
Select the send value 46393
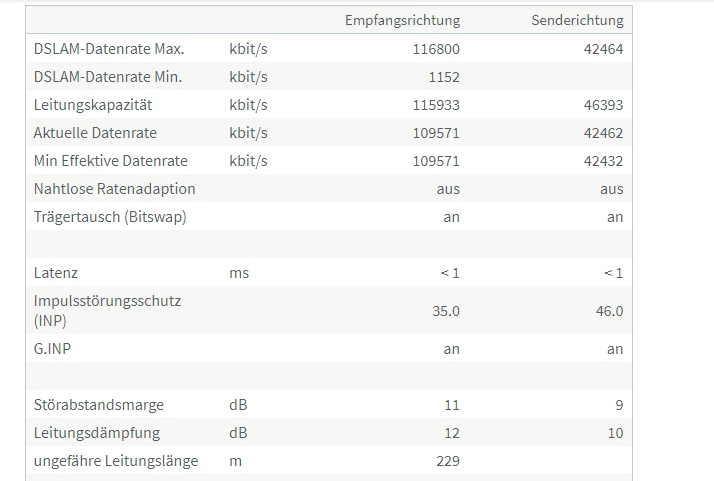click(x=603, y=105)
